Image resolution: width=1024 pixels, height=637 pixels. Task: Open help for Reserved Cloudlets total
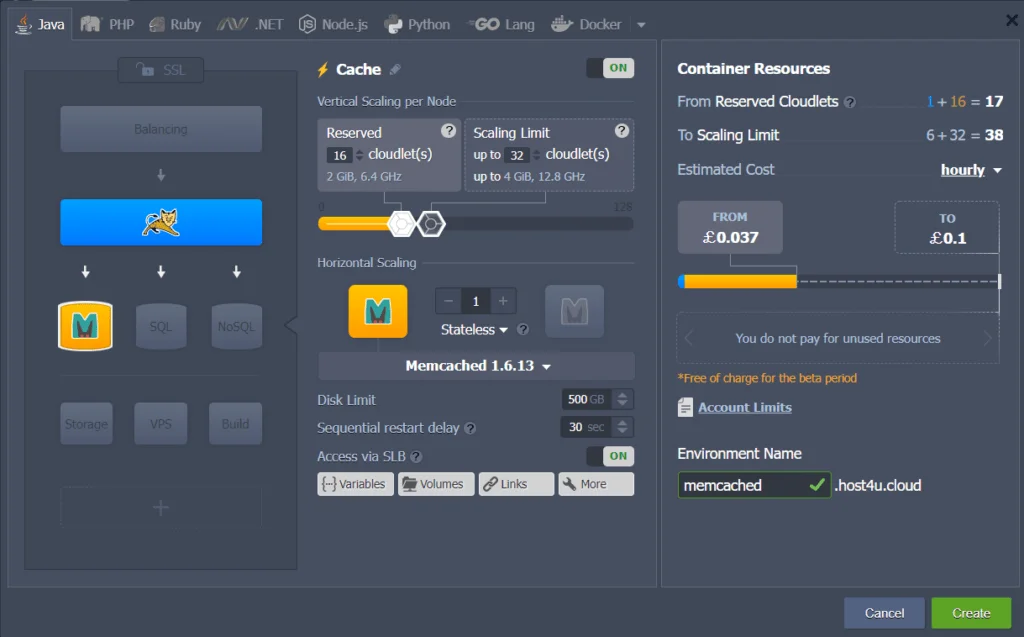(x=850, y=103)
